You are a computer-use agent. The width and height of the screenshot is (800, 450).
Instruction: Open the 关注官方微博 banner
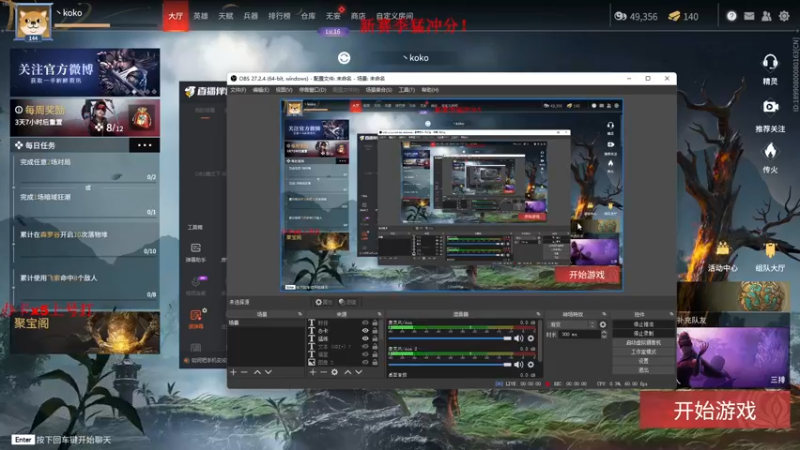(x=85, y=72)
